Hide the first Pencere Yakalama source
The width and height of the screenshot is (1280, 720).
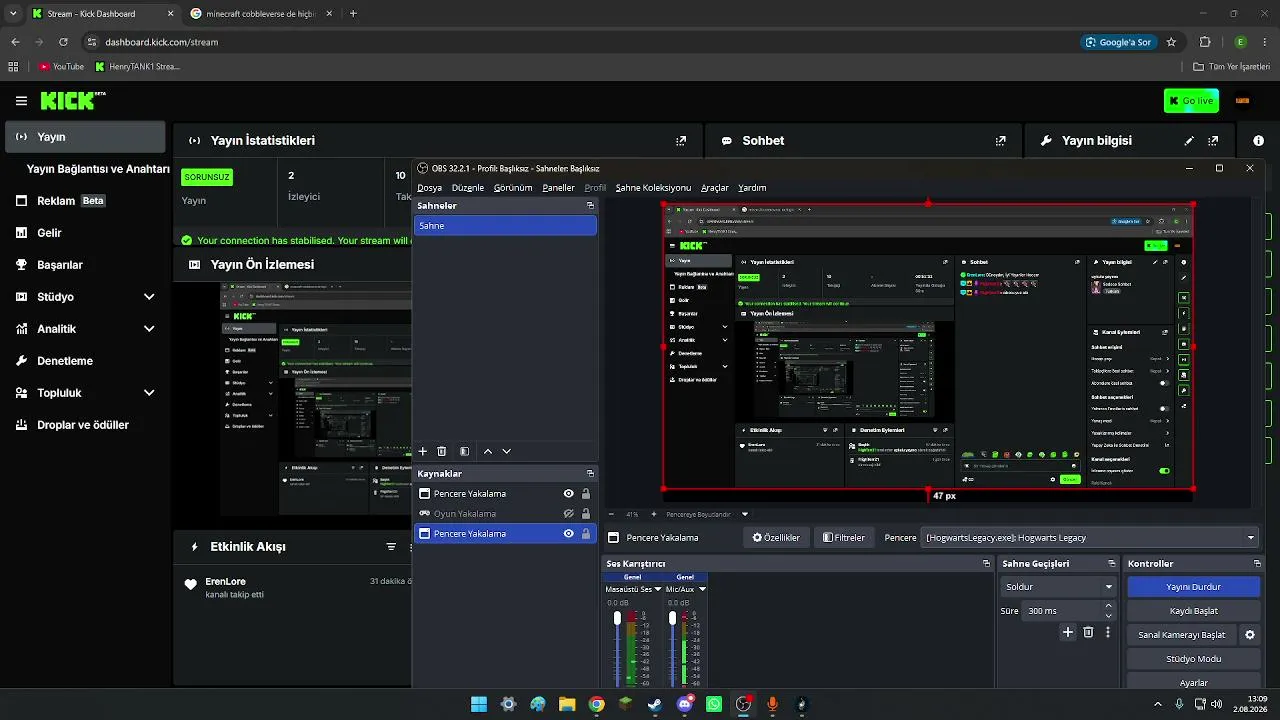[x=568, y=494]
